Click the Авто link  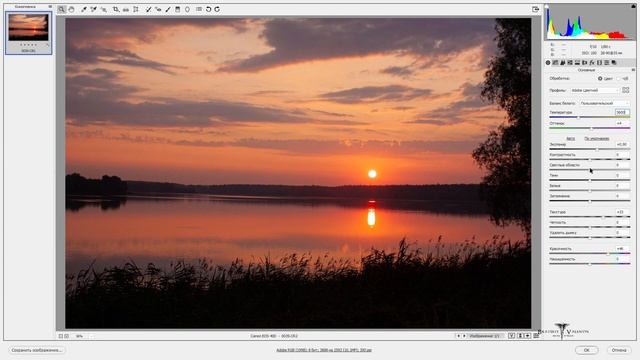(x=571, y=139)
